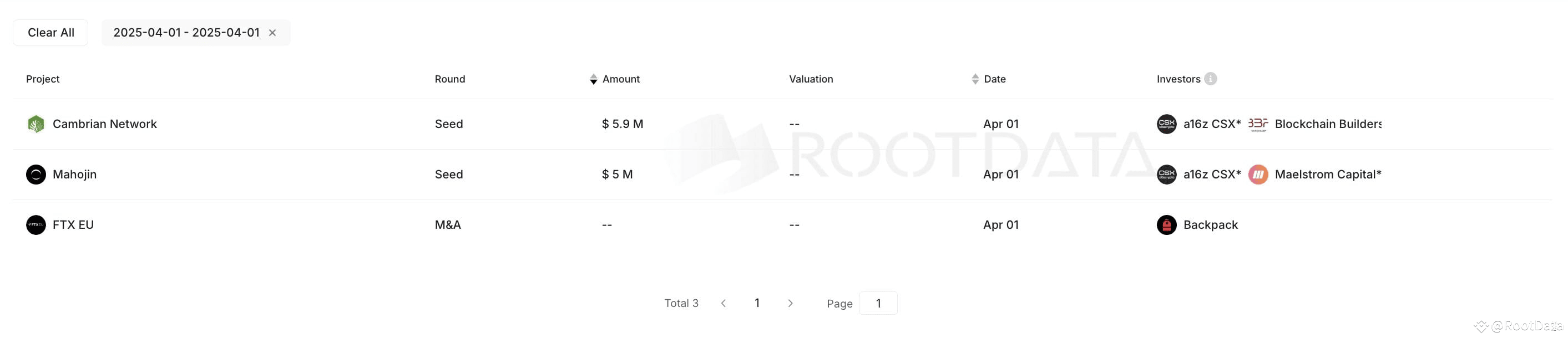
Task: Click the info icon beside Investors header
Action: 1210,79
